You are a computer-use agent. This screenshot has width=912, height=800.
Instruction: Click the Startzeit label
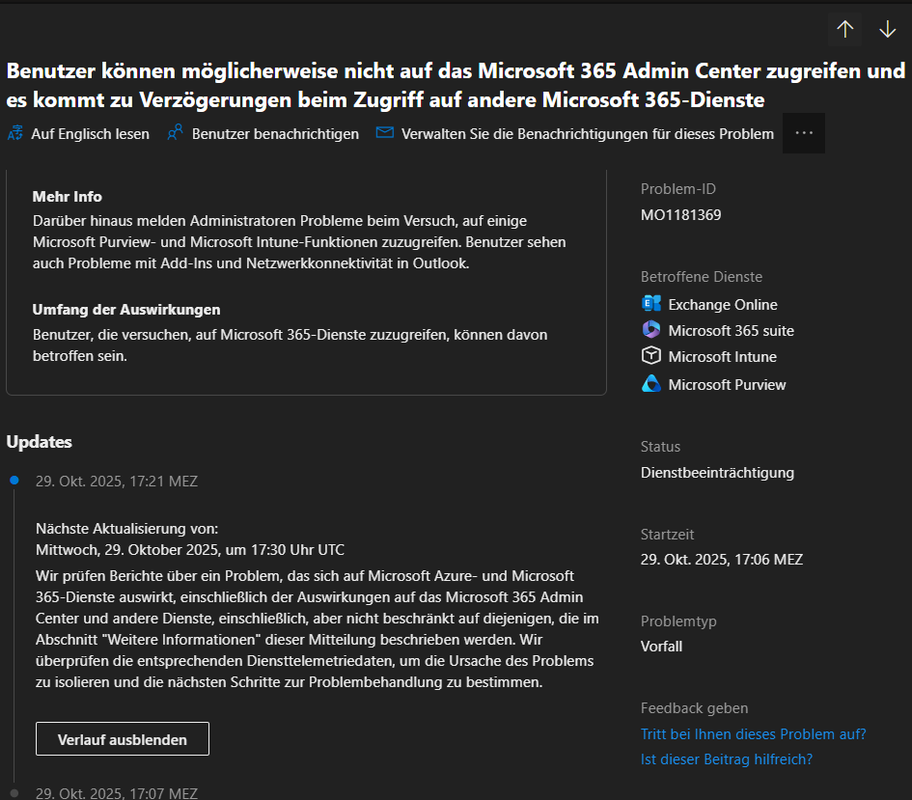[x=667, y=534]
